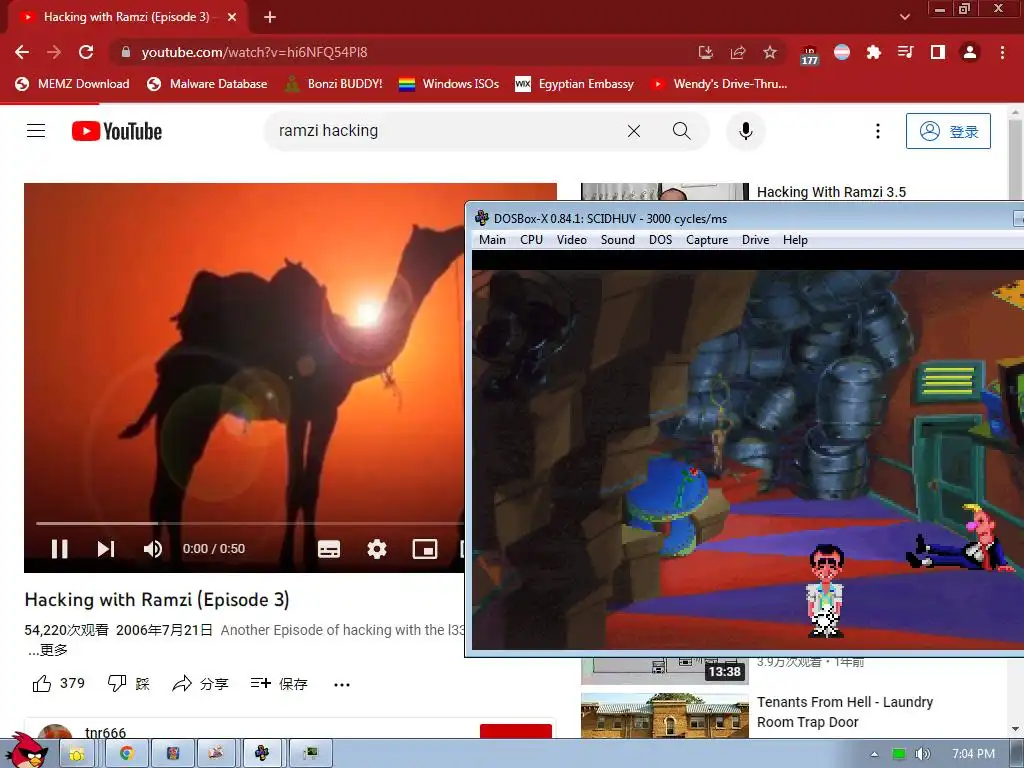
Task: Open the extension showing 177 badge
Action: pos(809,55)
